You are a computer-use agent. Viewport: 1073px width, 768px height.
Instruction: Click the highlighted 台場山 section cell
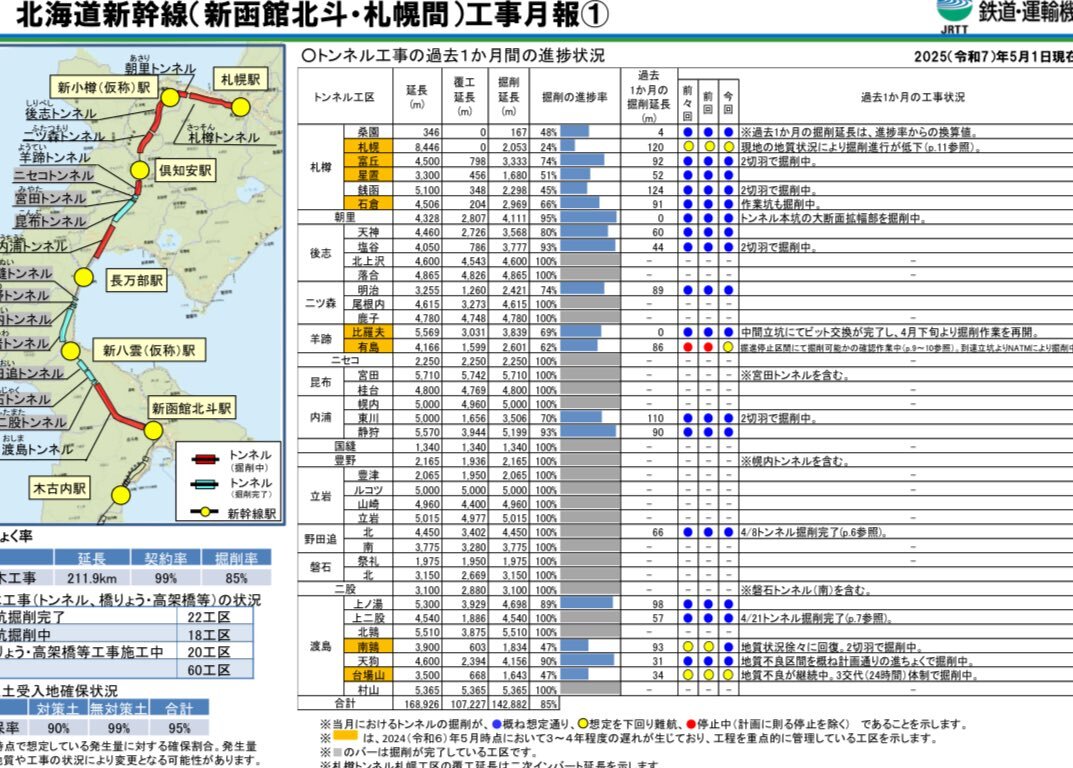point(368,676)
